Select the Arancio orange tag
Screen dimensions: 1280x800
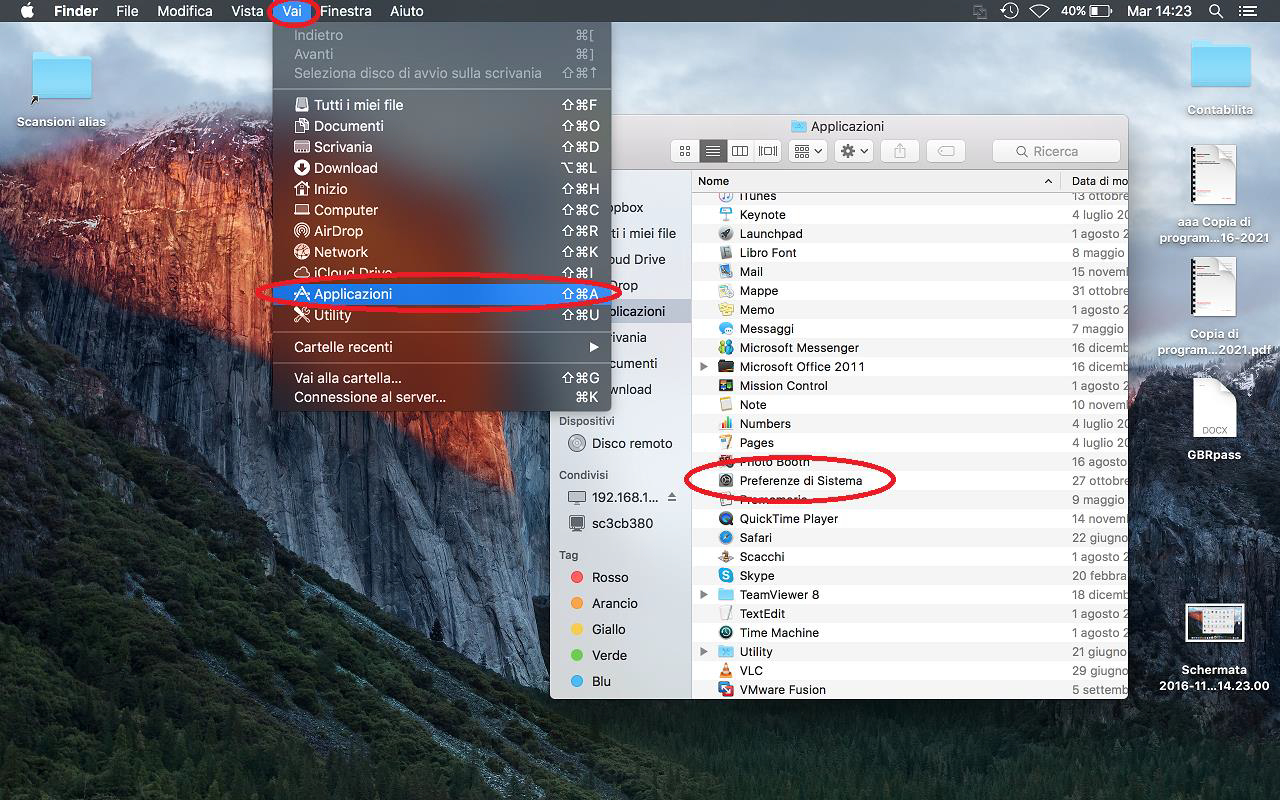620,603
